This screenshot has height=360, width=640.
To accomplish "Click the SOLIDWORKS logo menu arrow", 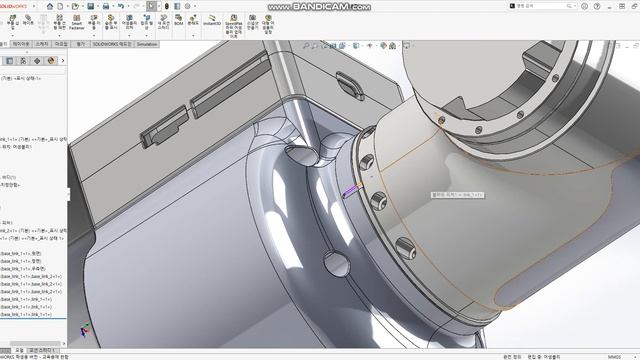I will coord(34,6).
